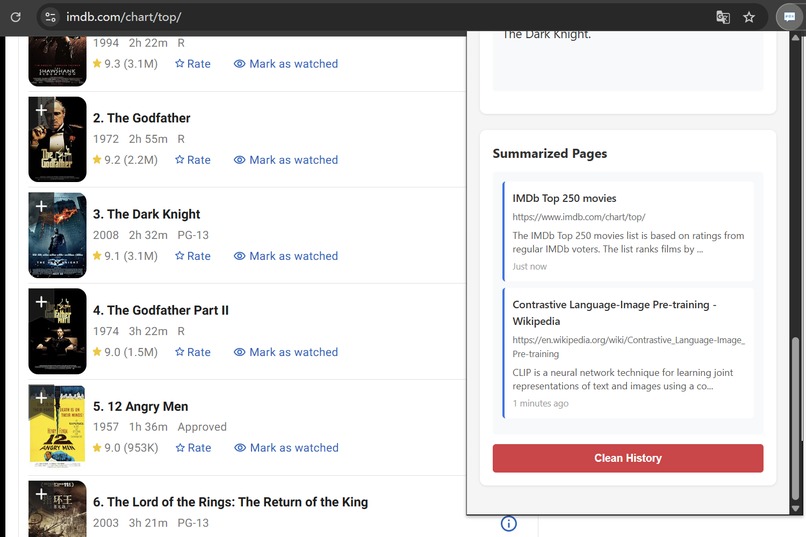Mark The Godfather as watched
Screen dimensions: 806x537
tap(286, 160)
